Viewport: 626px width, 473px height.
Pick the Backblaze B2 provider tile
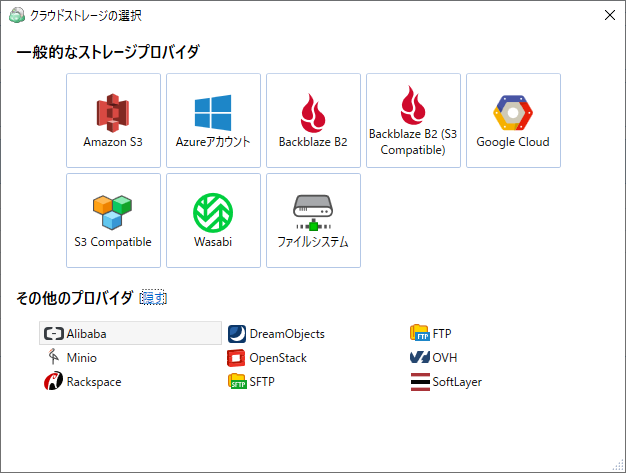[313, 121]
